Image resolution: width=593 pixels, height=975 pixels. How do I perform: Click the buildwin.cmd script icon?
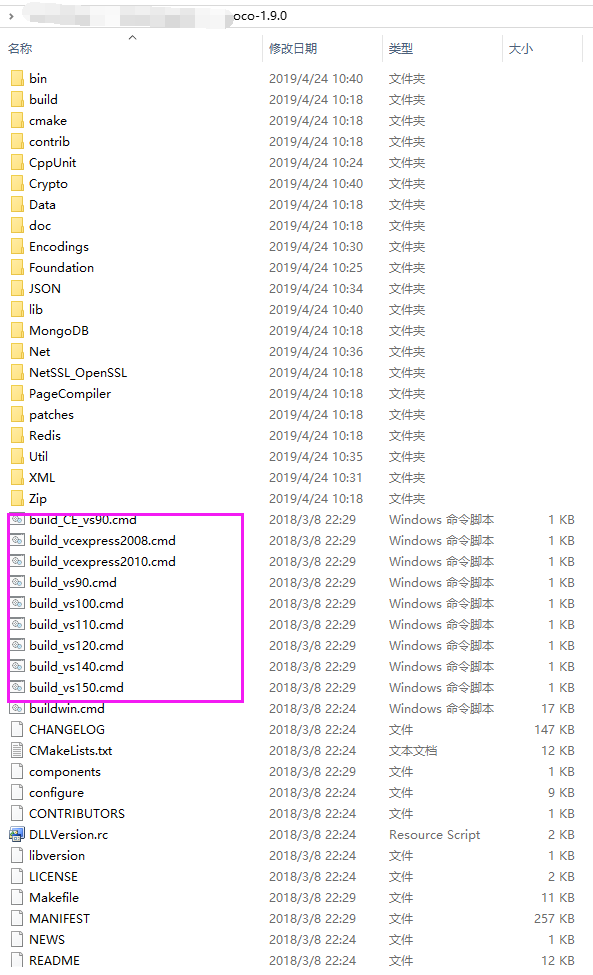pos(17,709)
